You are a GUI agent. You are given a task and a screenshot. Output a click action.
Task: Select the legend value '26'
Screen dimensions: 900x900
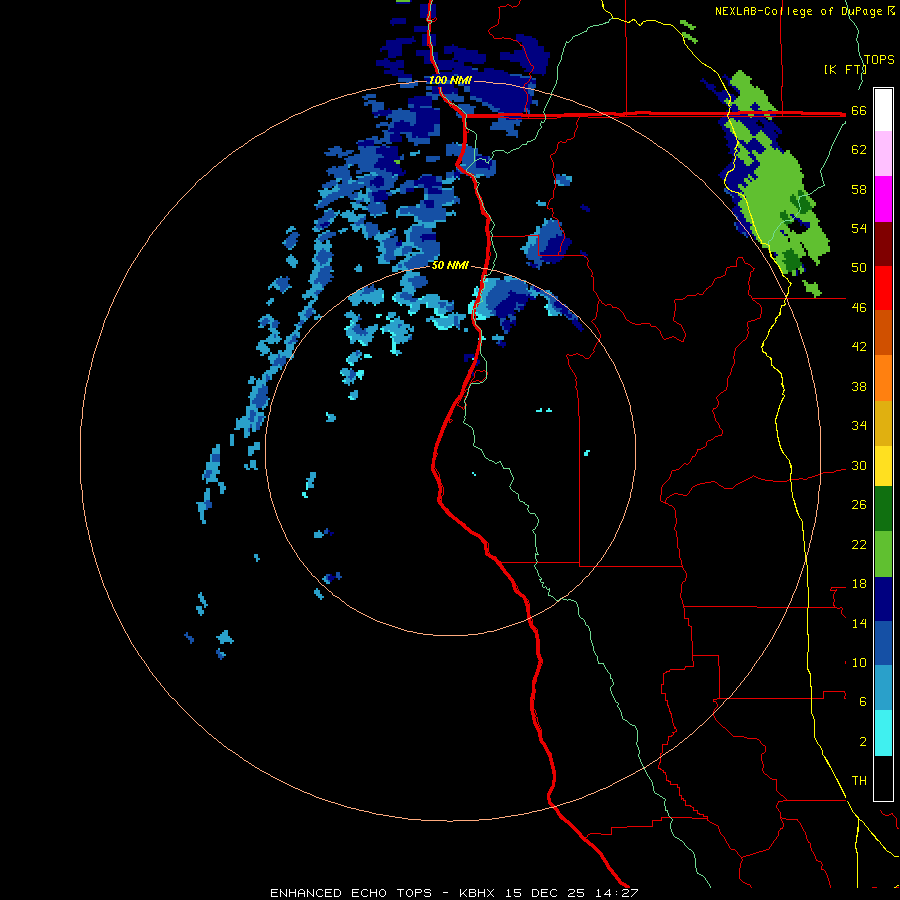coord(859,505)
